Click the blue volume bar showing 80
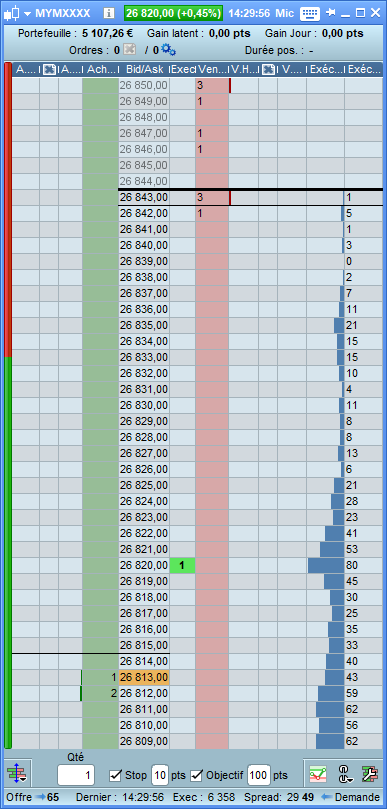Viewport: 387px width, 809px height. pos(326,565)
